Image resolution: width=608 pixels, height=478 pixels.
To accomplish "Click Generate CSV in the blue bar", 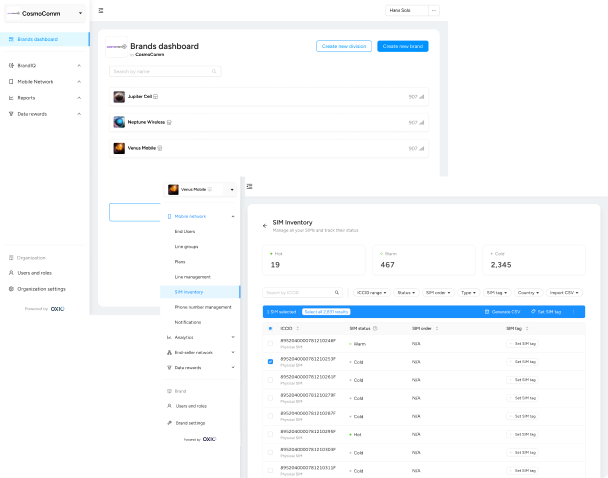I will 503,312.
